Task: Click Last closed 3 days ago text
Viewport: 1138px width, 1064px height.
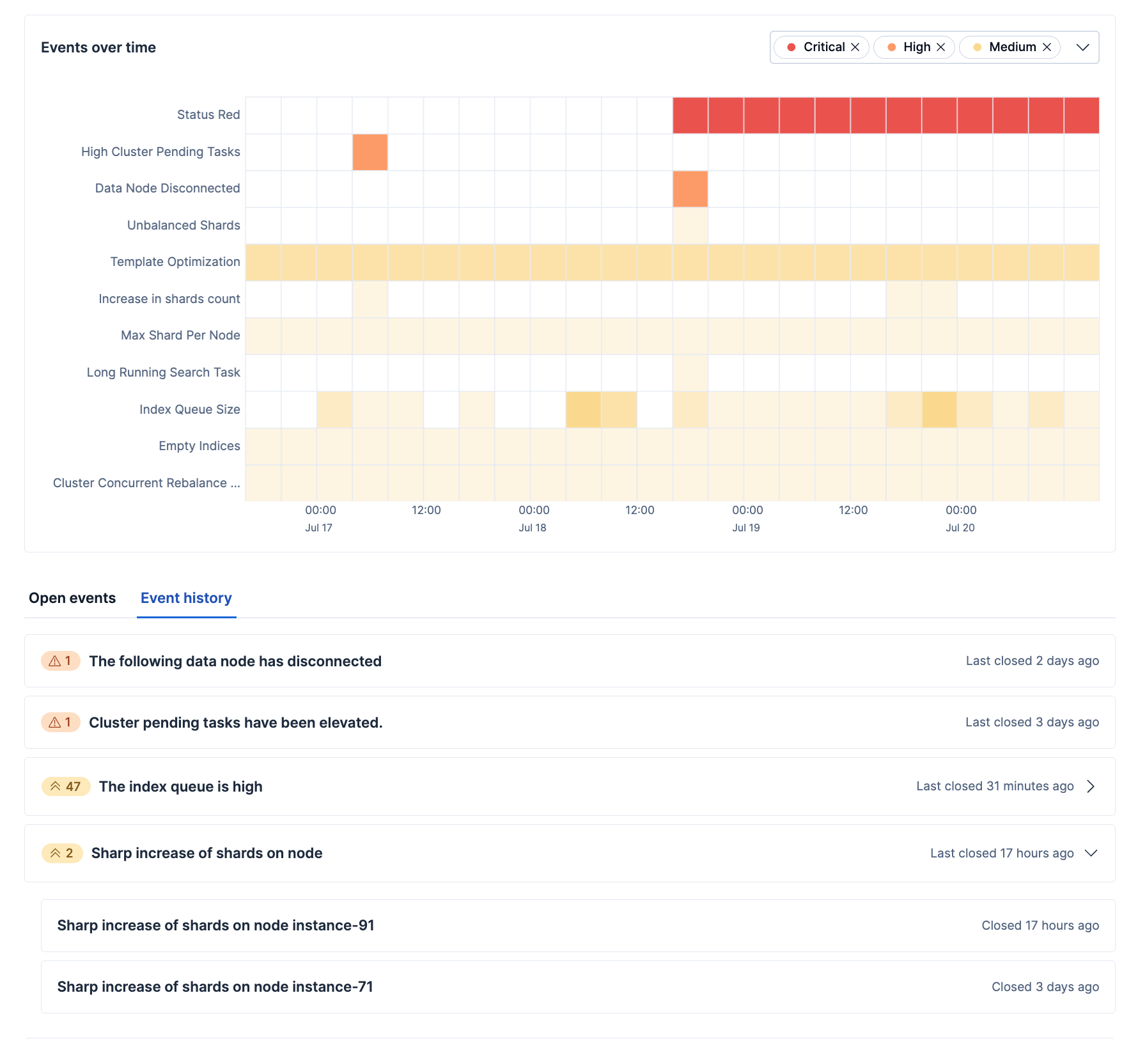Action: coord(1033,723)
